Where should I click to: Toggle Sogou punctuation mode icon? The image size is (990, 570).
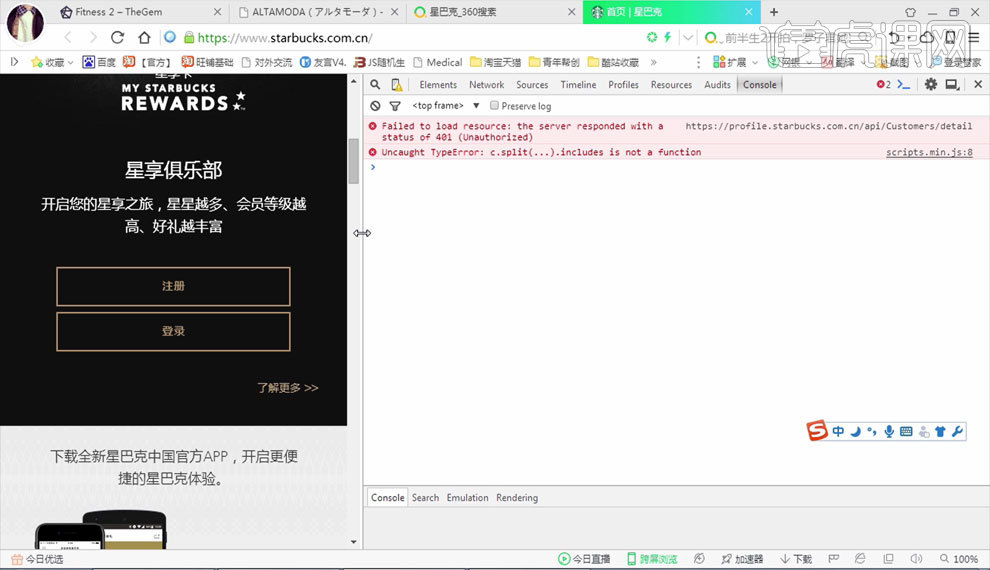click(872, 431)
